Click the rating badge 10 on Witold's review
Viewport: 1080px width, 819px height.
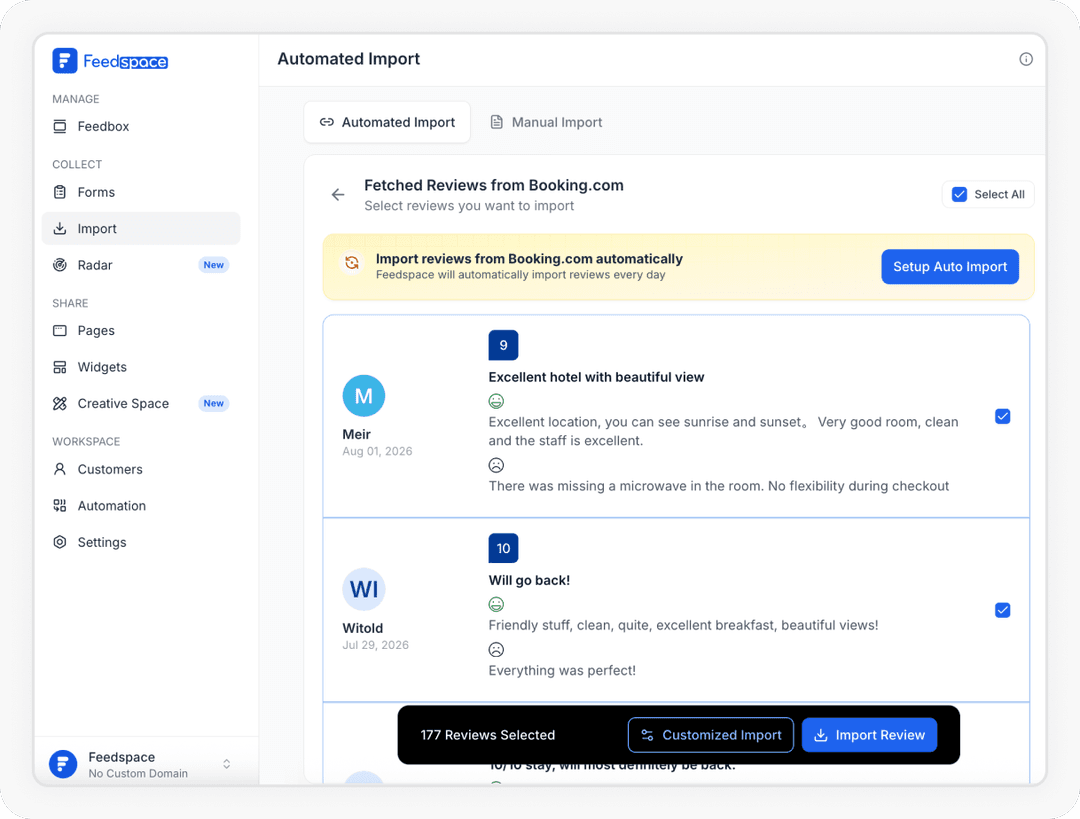503,548
